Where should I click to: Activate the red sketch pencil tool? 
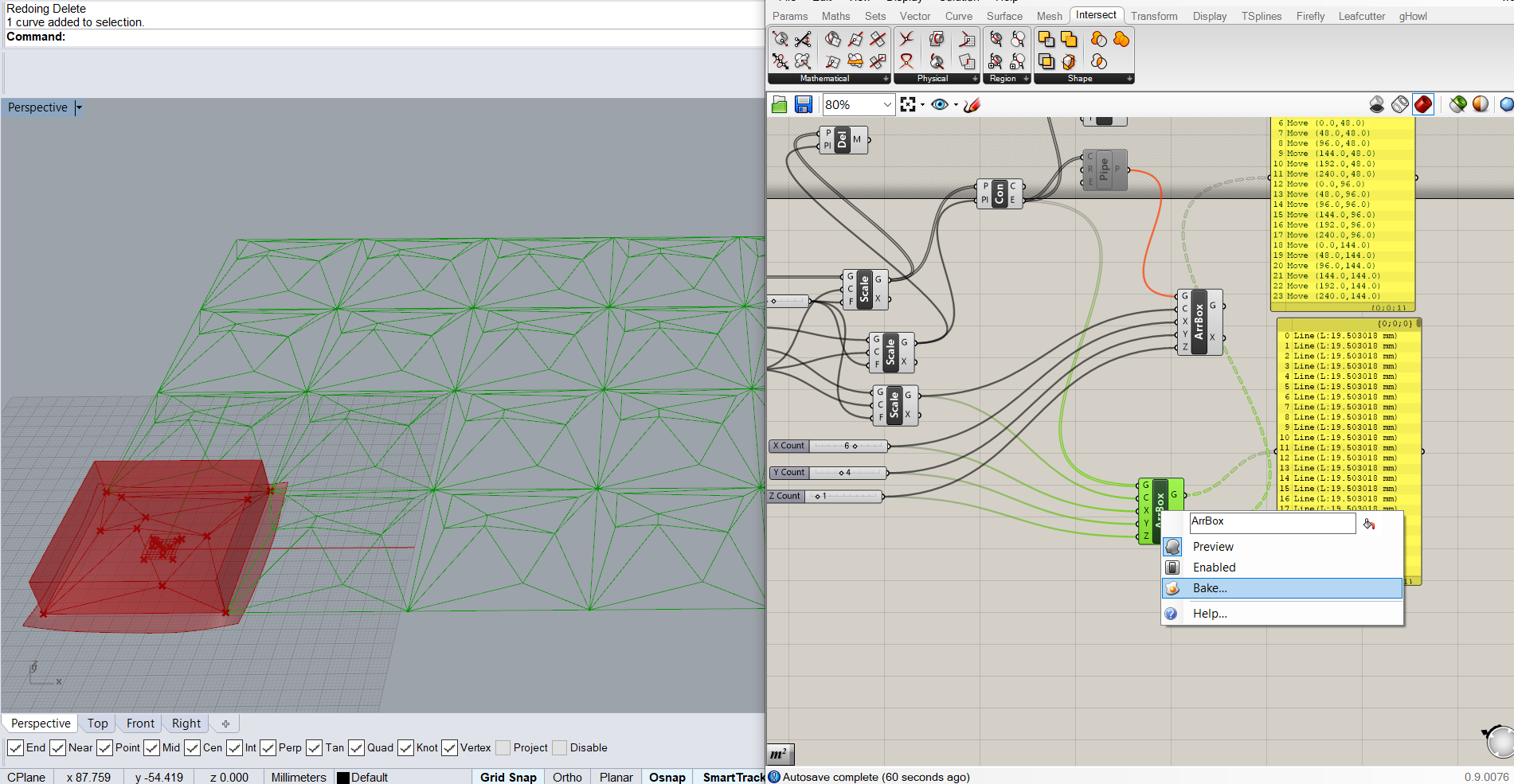[x=972, y=104]
